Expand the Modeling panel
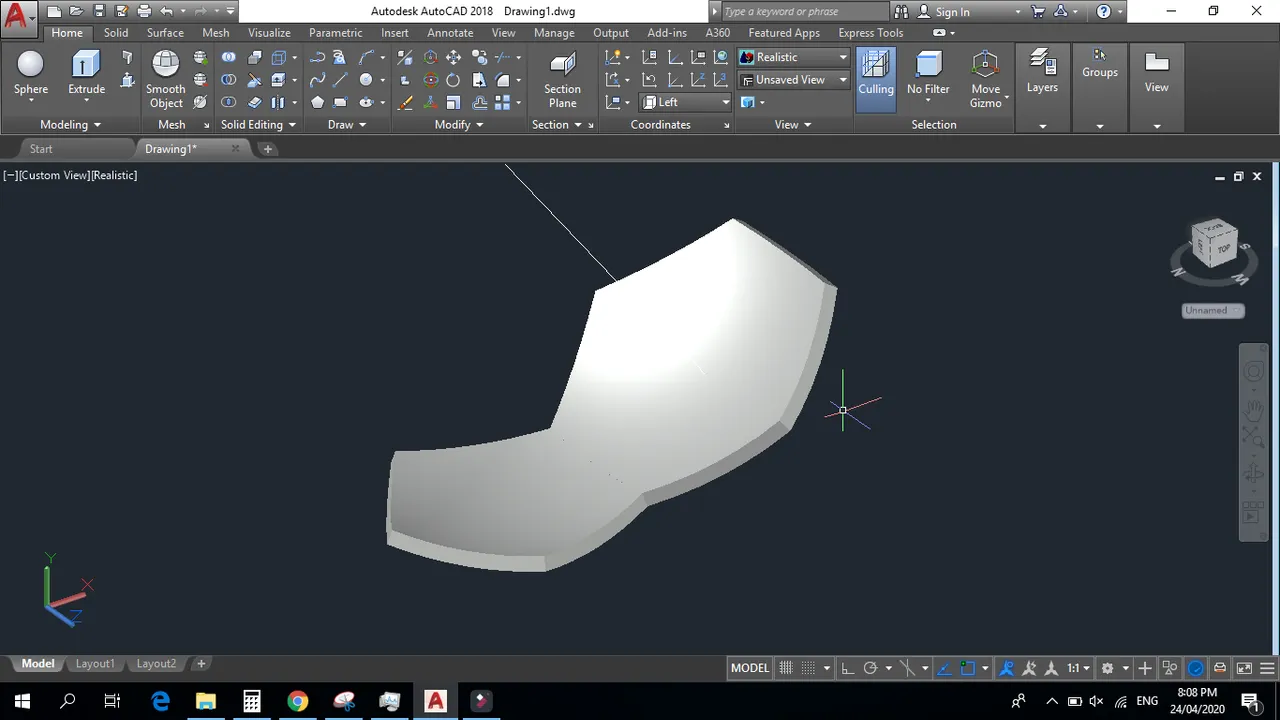 [x=70, y=125]
